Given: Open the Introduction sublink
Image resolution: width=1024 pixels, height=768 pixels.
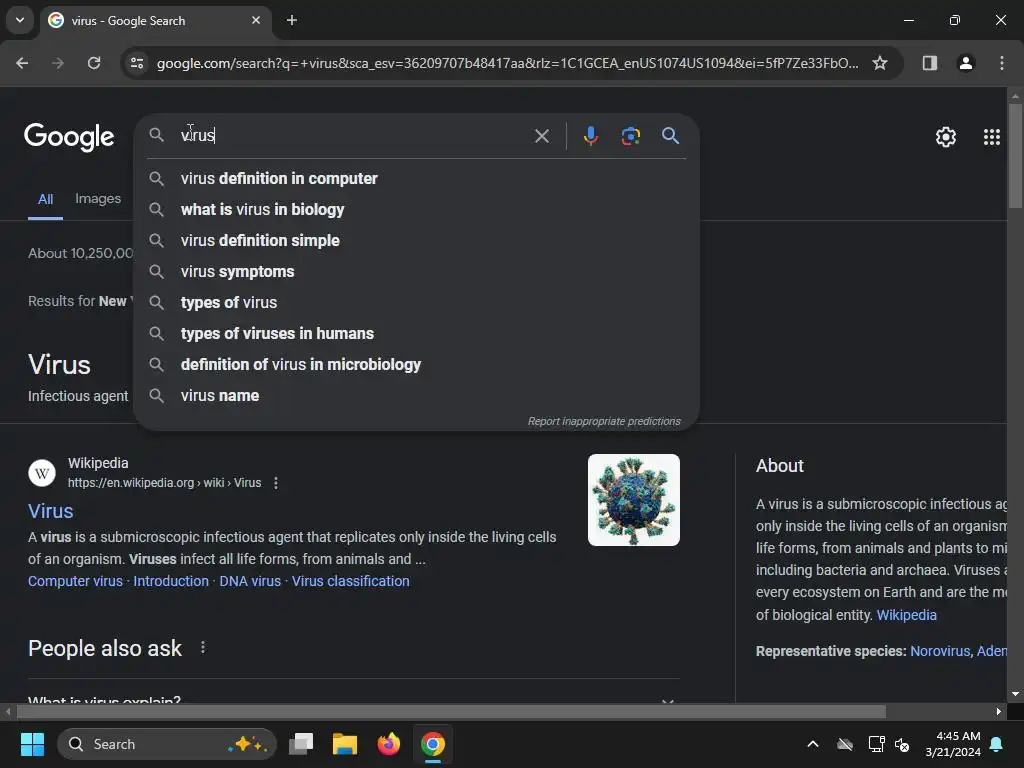Looking at the screenshot, I should click(171, 581).
